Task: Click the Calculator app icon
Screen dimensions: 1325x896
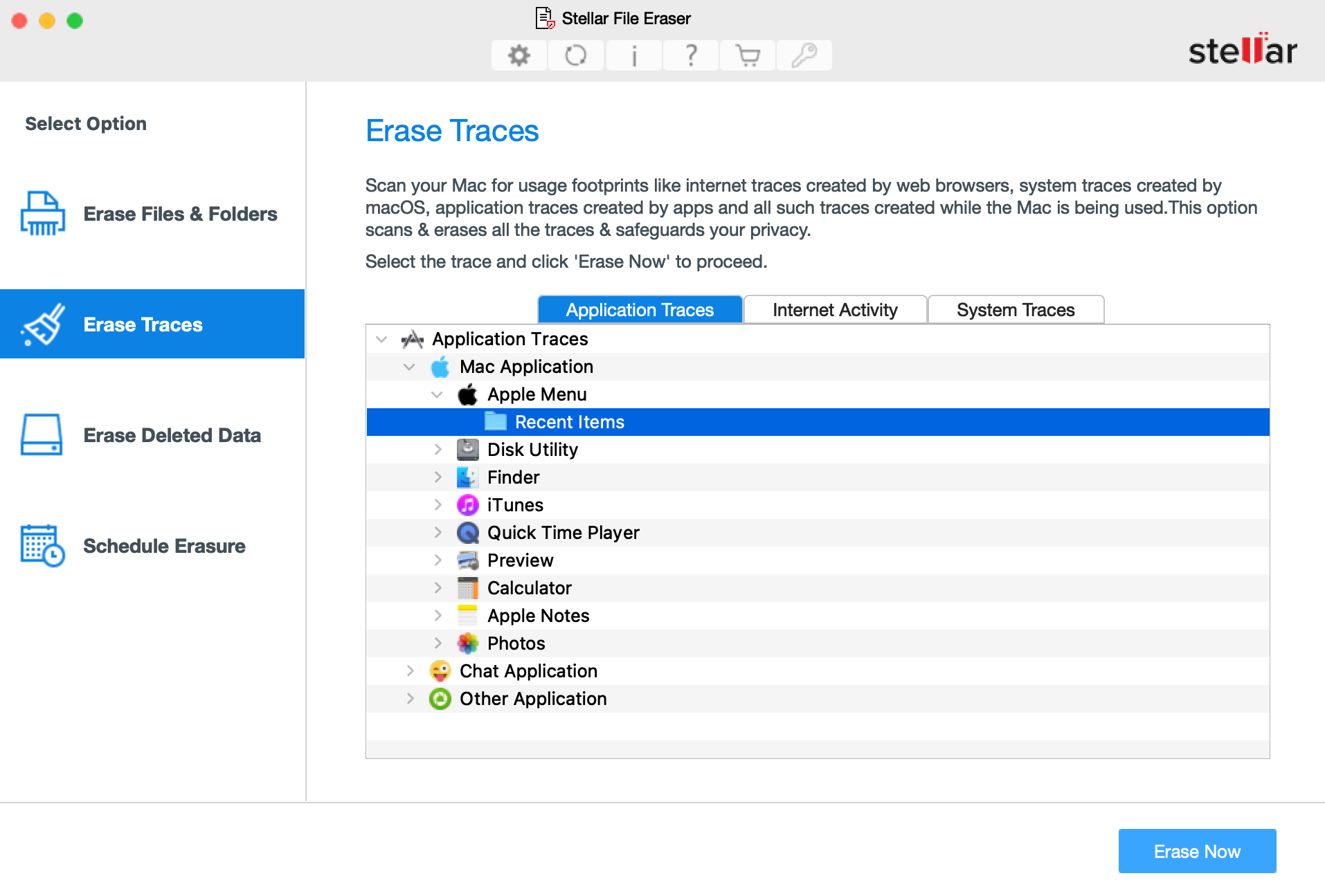Action: tap(468, 588)
